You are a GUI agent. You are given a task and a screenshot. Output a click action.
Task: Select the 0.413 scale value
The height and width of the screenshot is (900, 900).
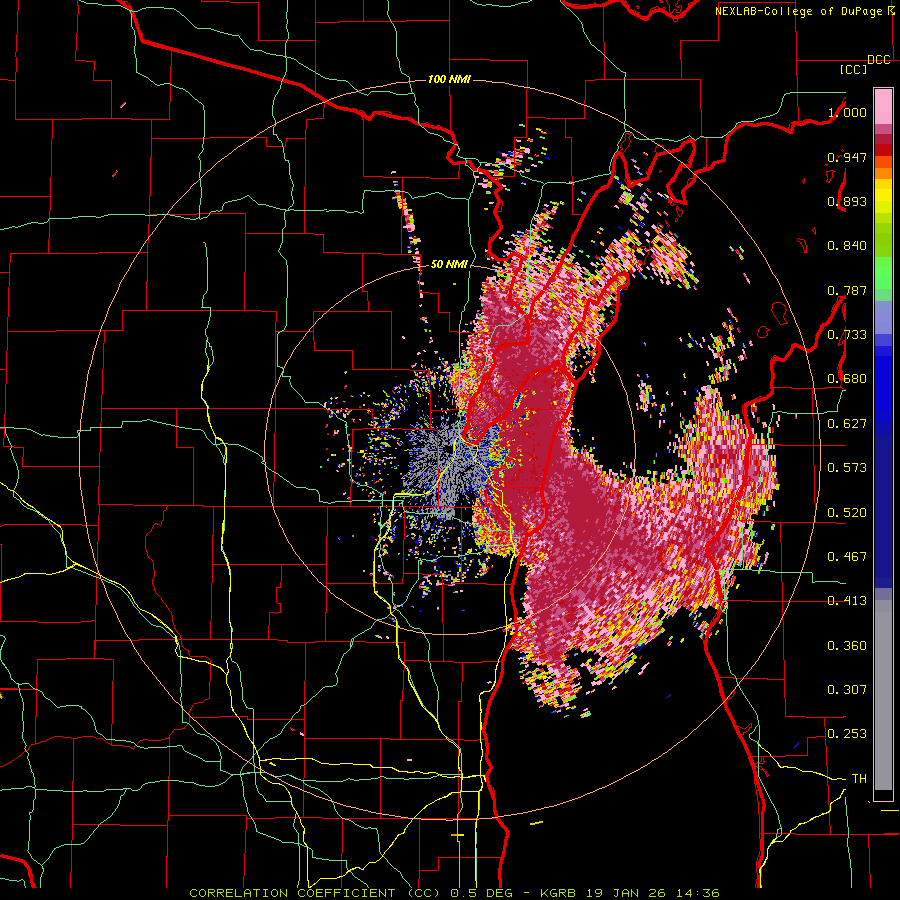coord(847,601)
